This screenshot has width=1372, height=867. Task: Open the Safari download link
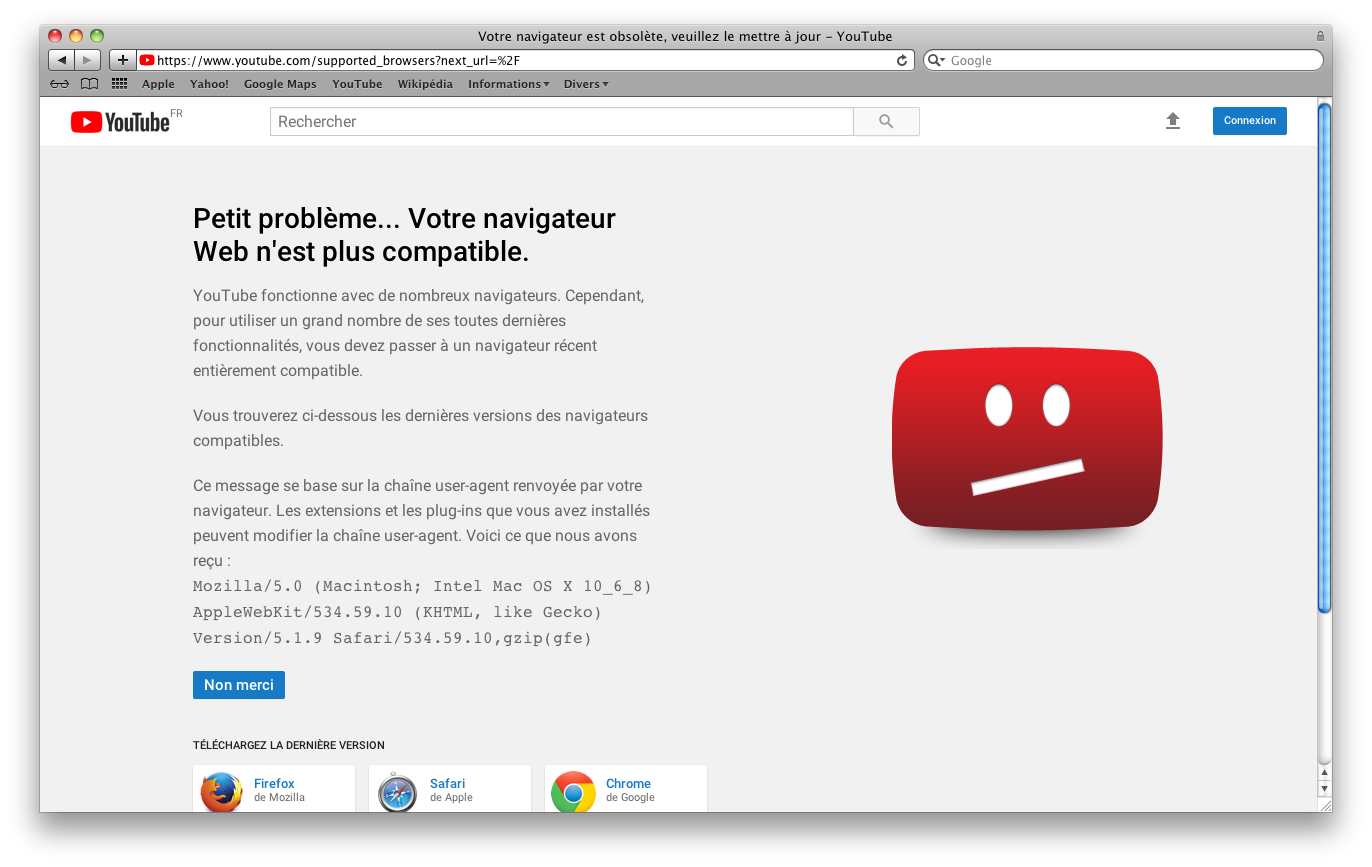tap(447, 784)
